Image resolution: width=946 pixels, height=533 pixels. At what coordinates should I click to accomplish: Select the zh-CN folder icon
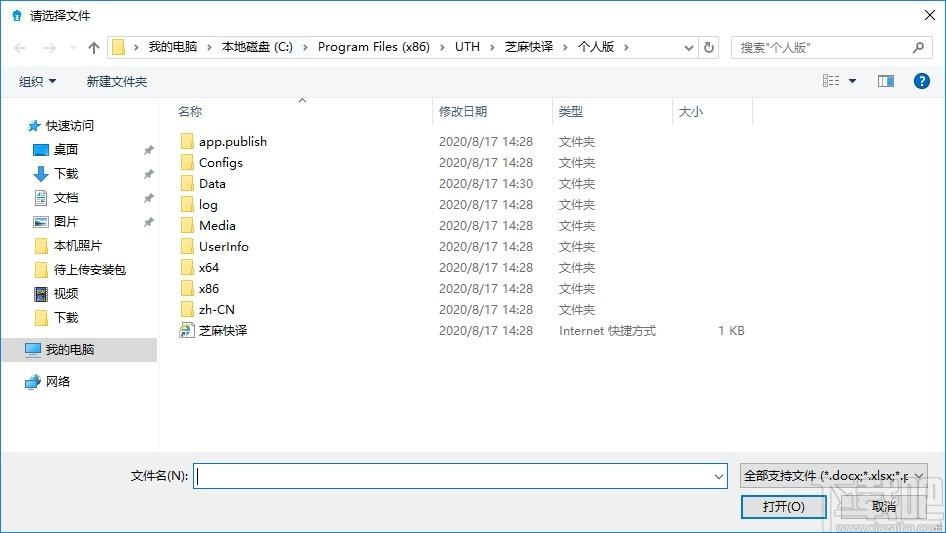coord(187,309)
